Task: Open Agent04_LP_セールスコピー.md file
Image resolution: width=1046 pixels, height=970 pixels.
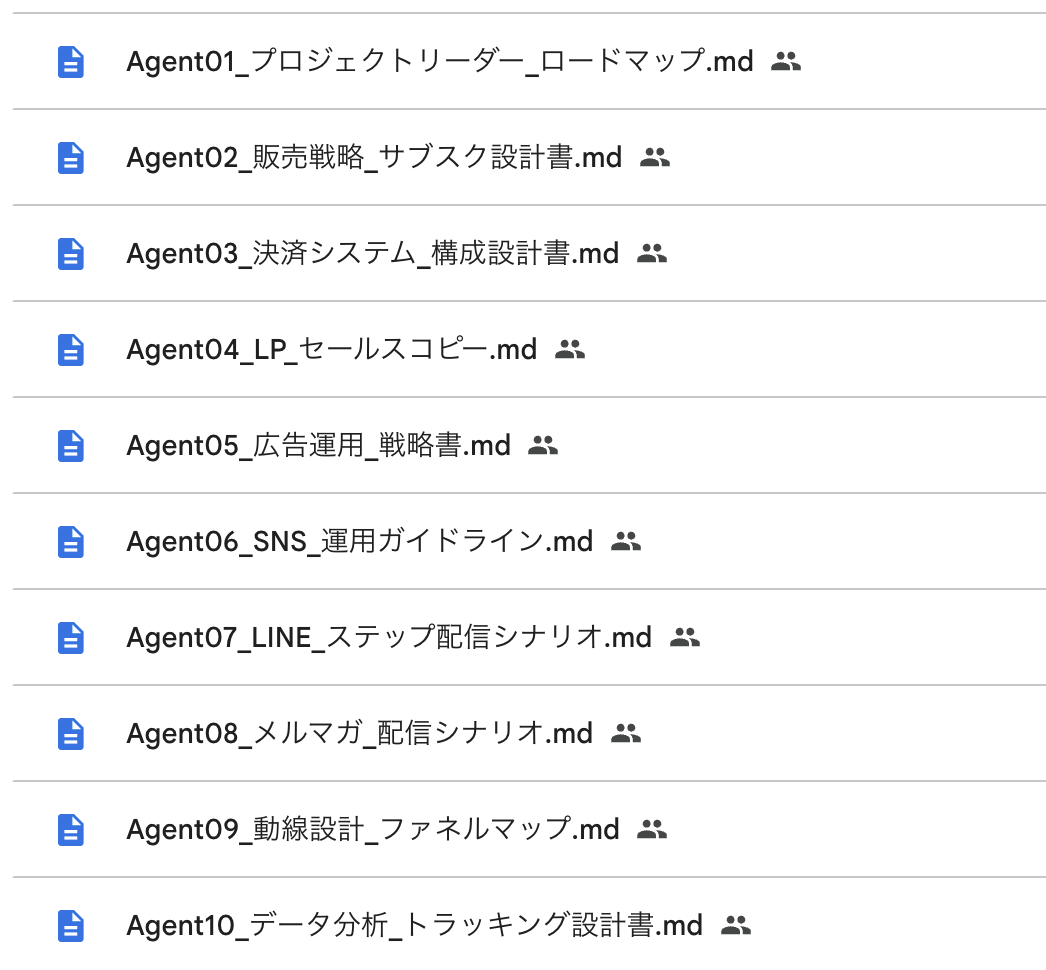Action: [x=331, y=350]
